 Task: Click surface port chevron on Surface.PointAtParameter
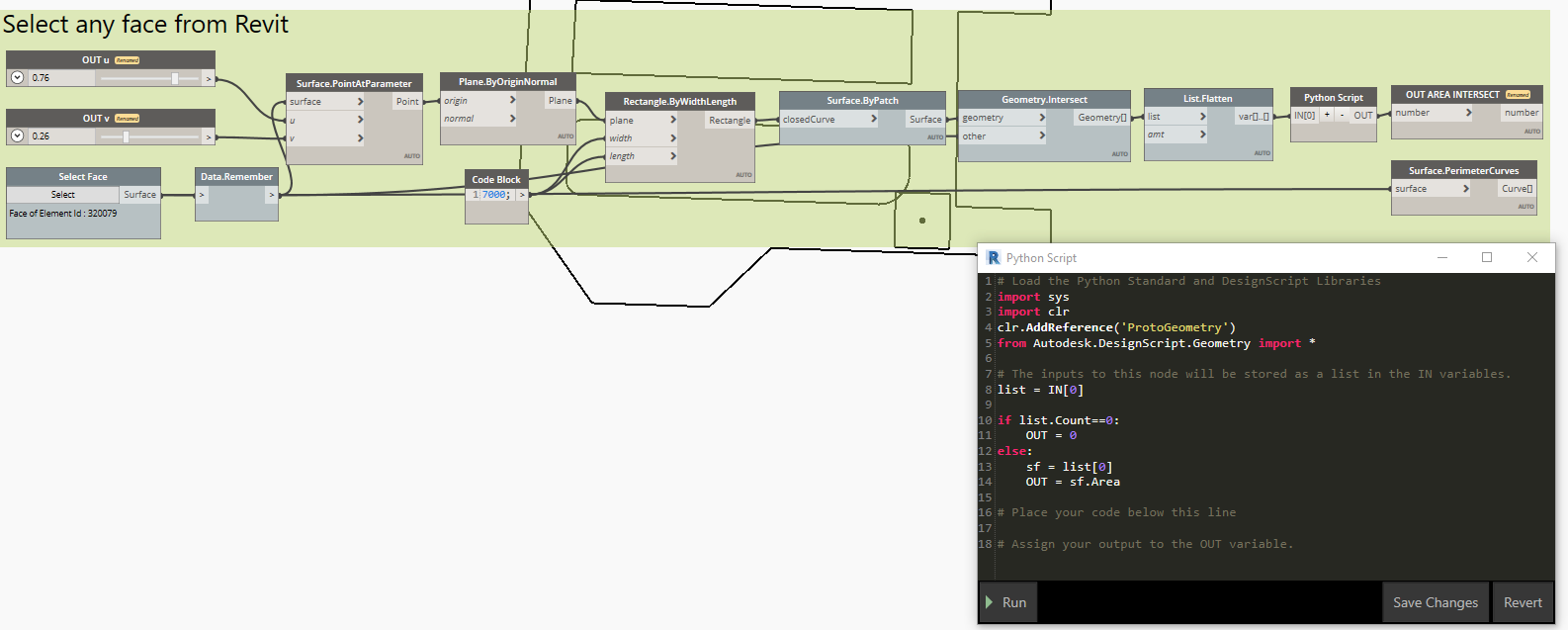(x=360, y=102)
